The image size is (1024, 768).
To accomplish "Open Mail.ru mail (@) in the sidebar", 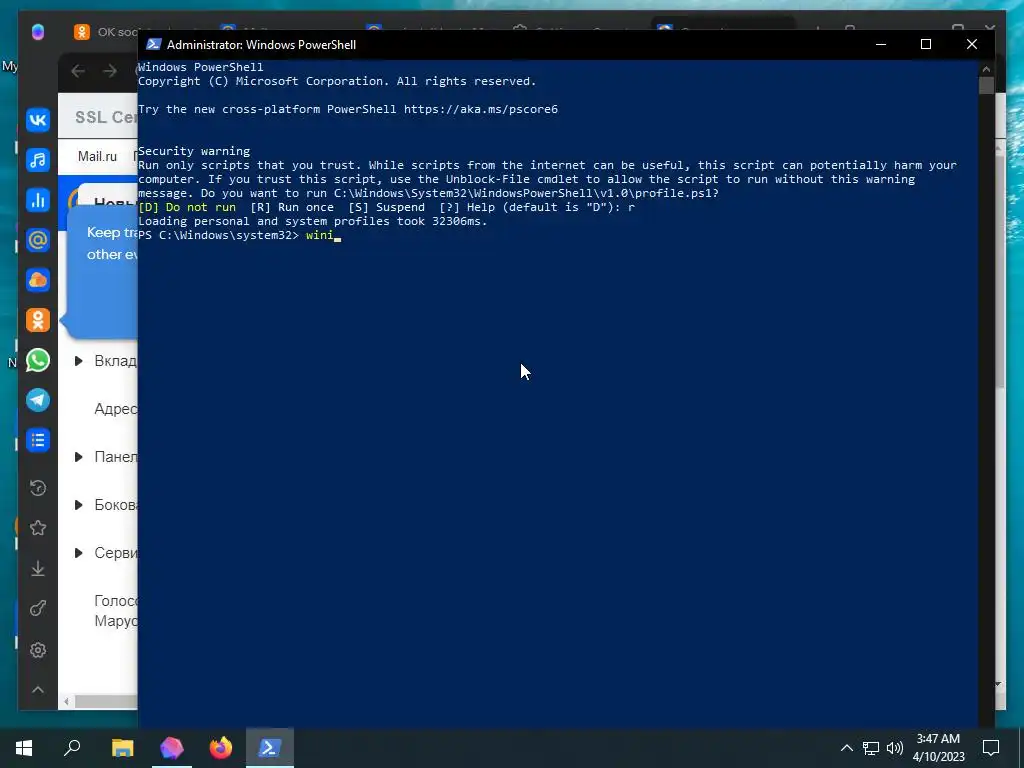I will tap(38, 240).
